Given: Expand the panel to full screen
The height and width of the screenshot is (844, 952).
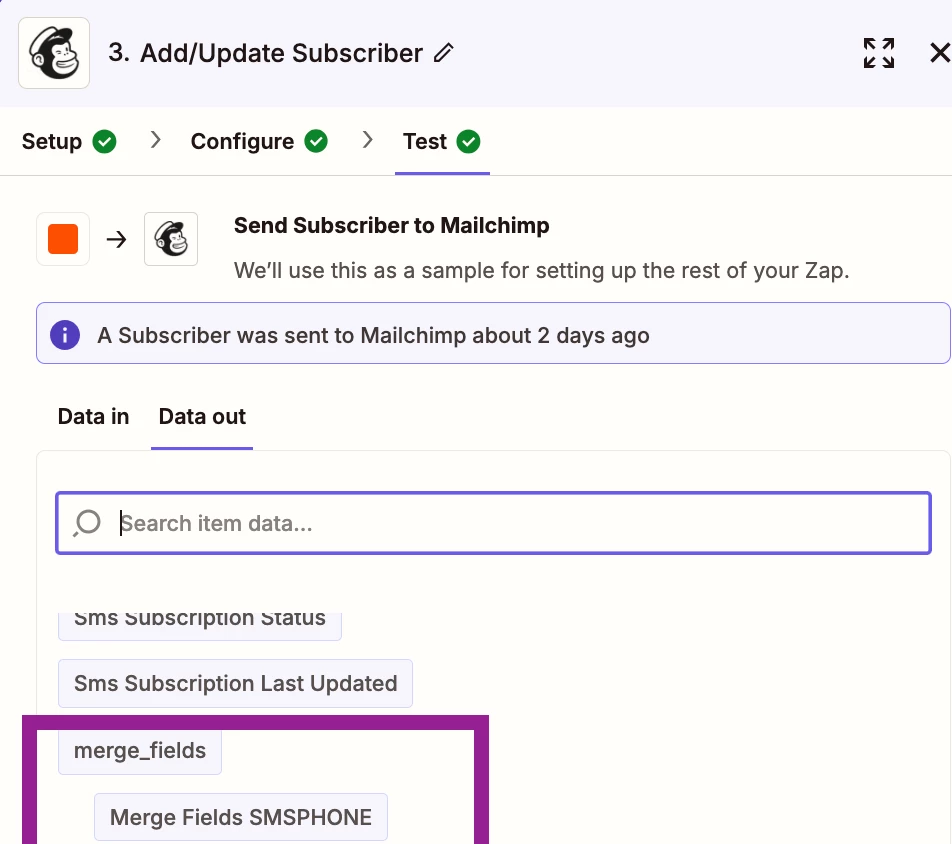Looking at the screenshot, I should [879, 53].
